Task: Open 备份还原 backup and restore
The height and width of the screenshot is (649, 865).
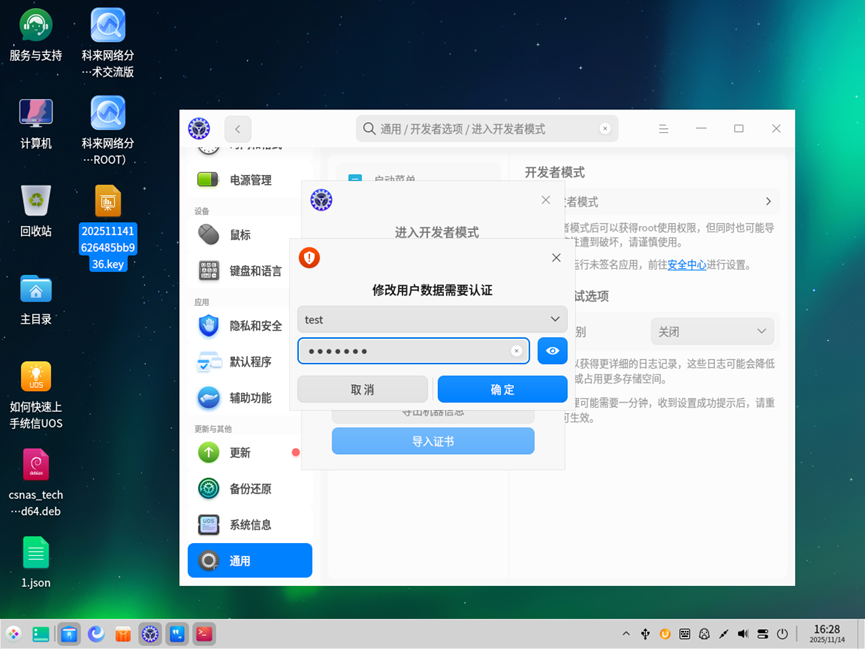Action: (x=249, y=488)
